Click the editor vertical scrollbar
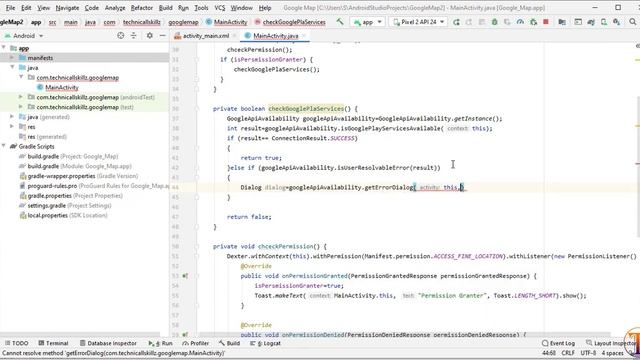The image size is (640, 360). (x=638, y=167)
